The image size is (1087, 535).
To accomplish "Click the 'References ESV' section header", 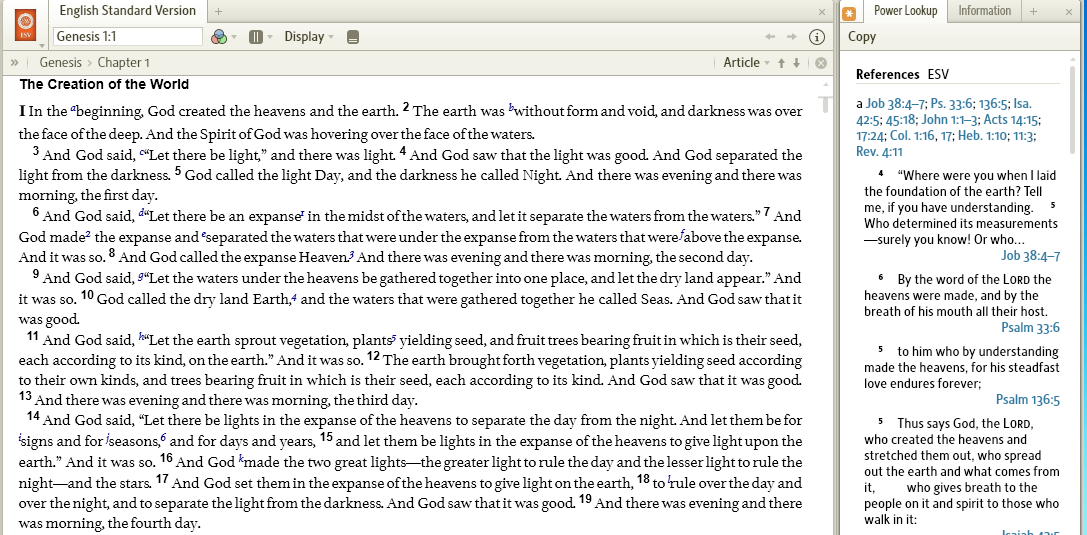I will 902,75.
